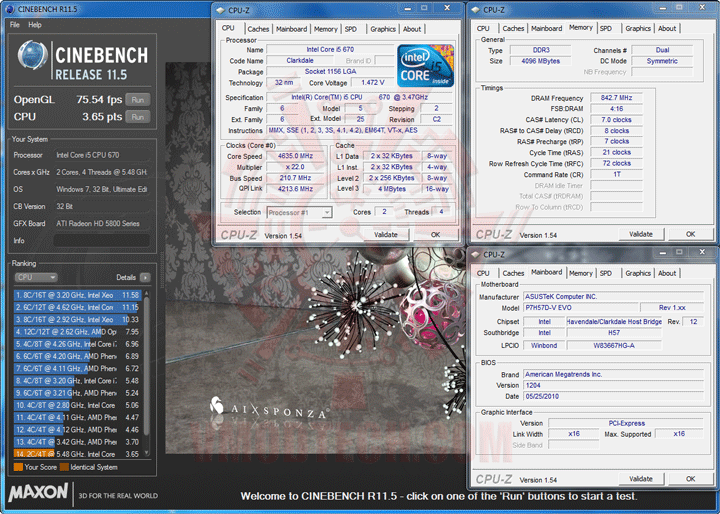Click the Intel Core i5 badge in CPU-Z
This screenshot has width=720, height=514.
pos(425,66)
